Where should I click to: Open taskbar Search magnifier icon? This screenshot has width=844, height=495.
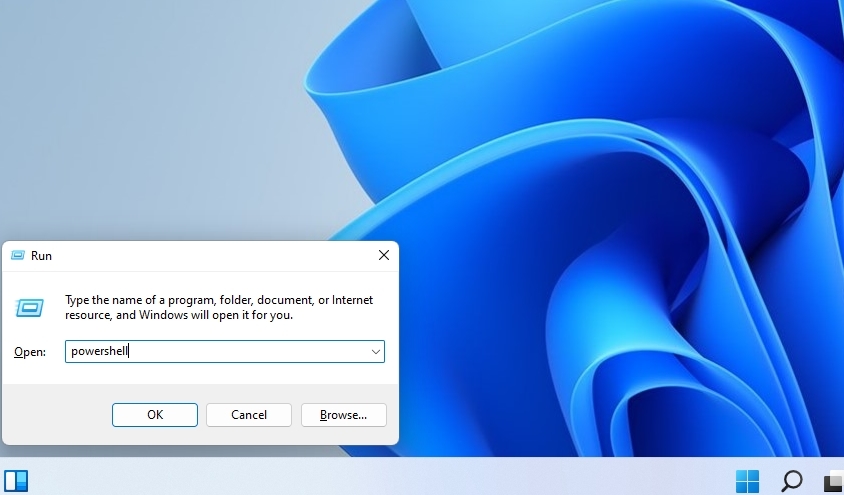(x=791, y=480)
